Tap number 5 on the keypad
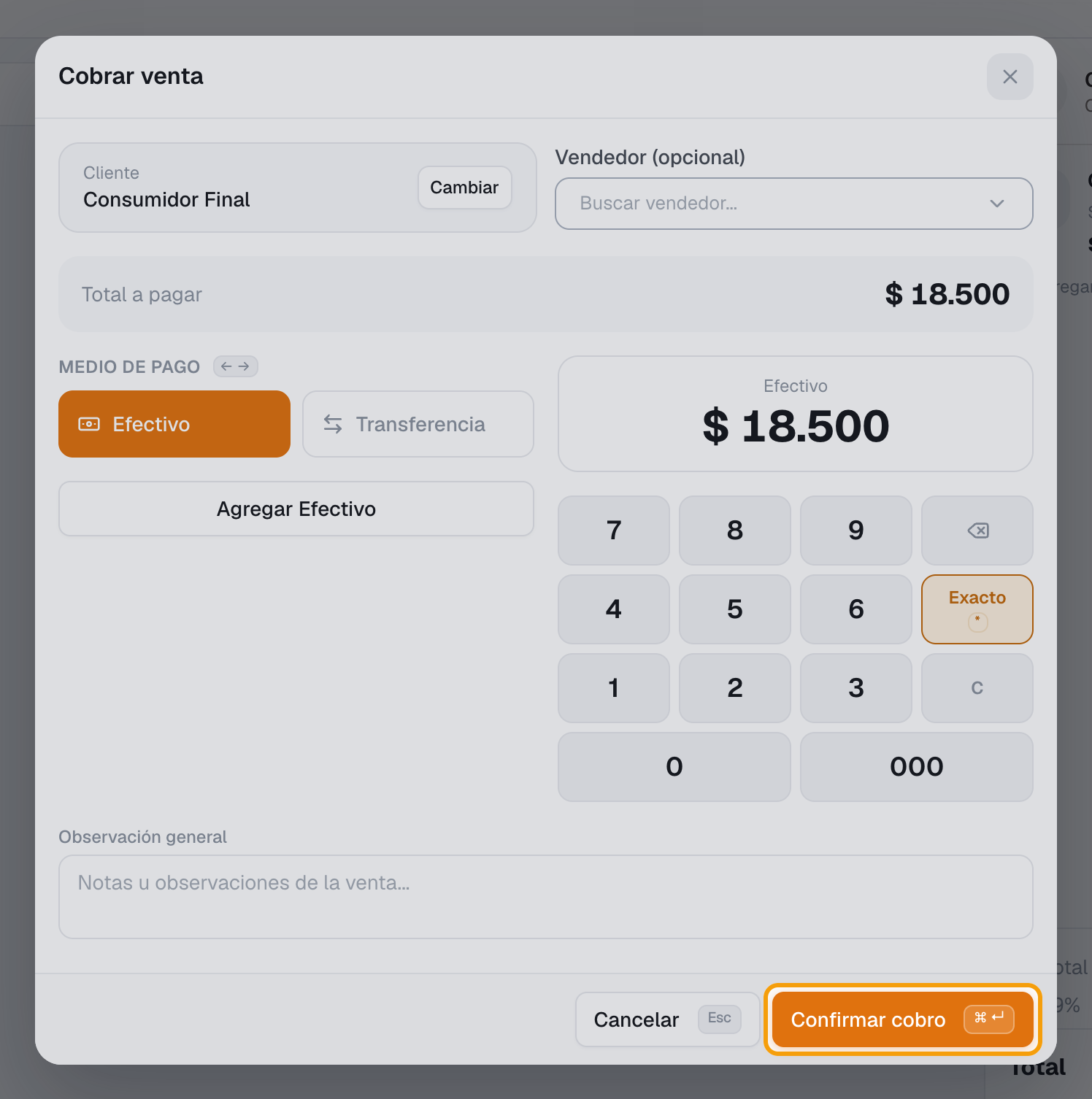 point(735,609)
